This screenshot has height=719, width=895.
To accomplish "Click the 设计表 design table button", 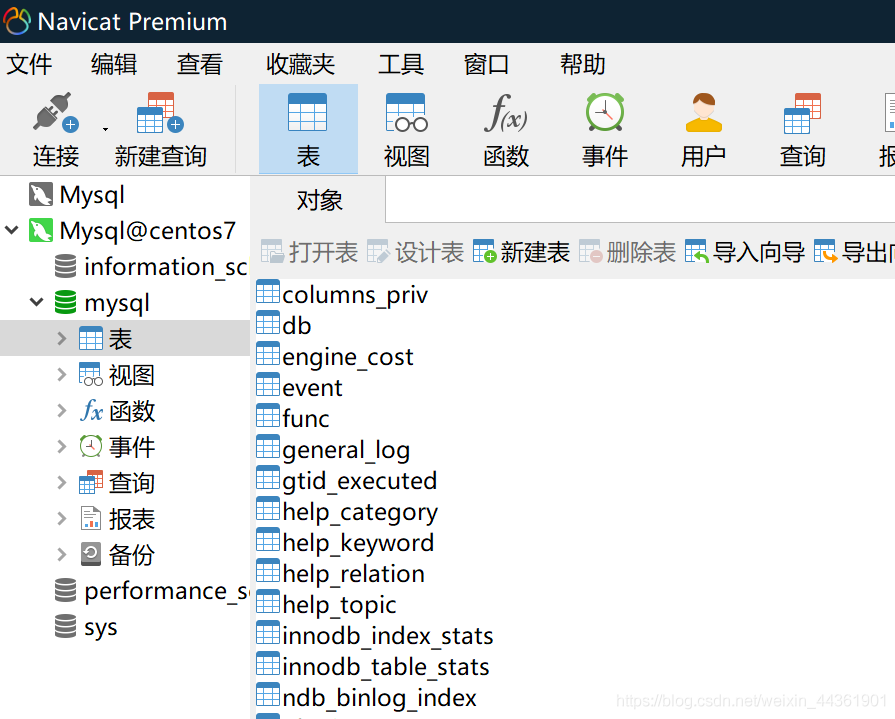I will (415, 252).
